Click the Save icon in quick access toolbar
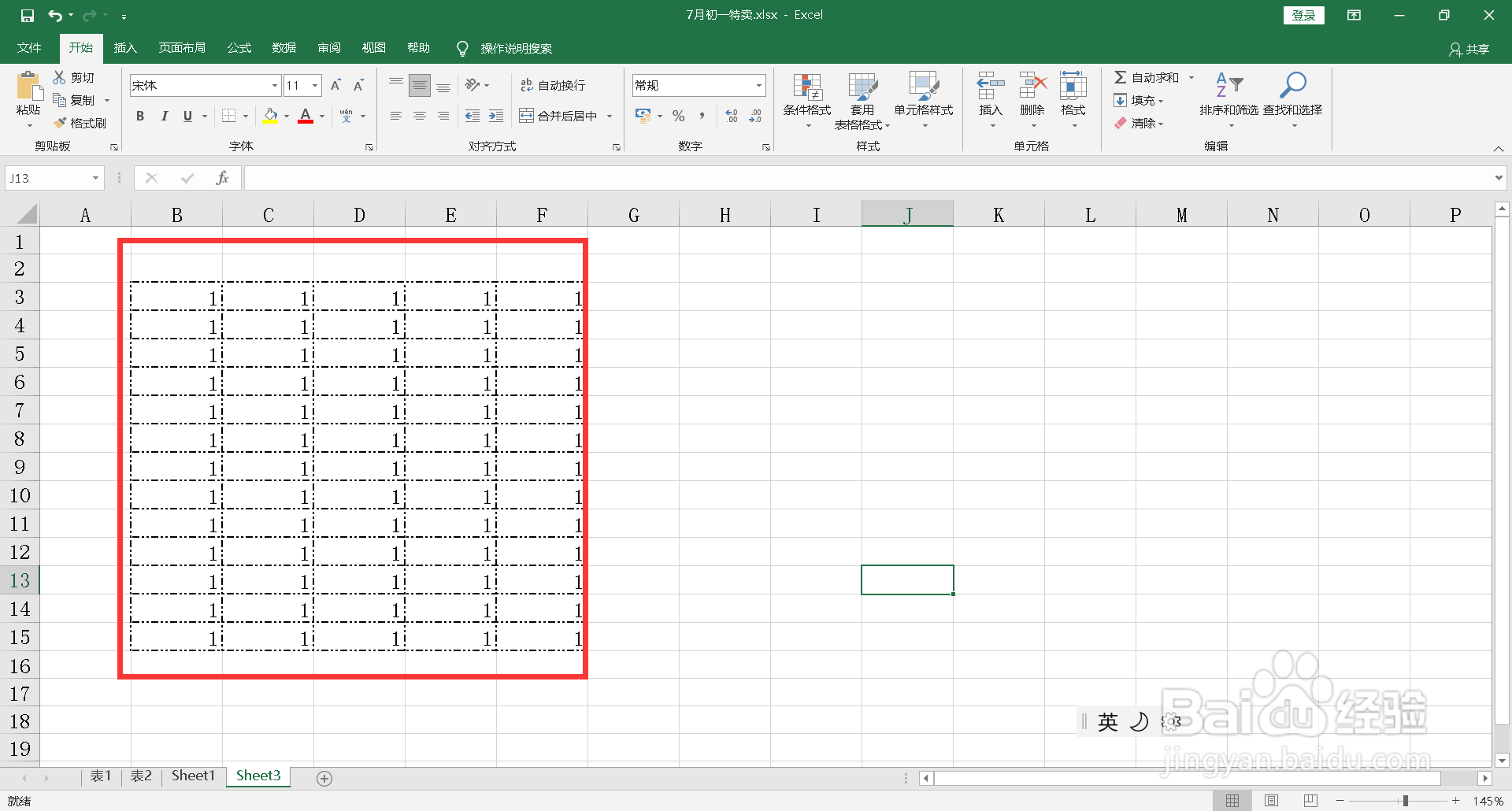The height and width of the screenshot is (811, 1512). pos(28,15)
